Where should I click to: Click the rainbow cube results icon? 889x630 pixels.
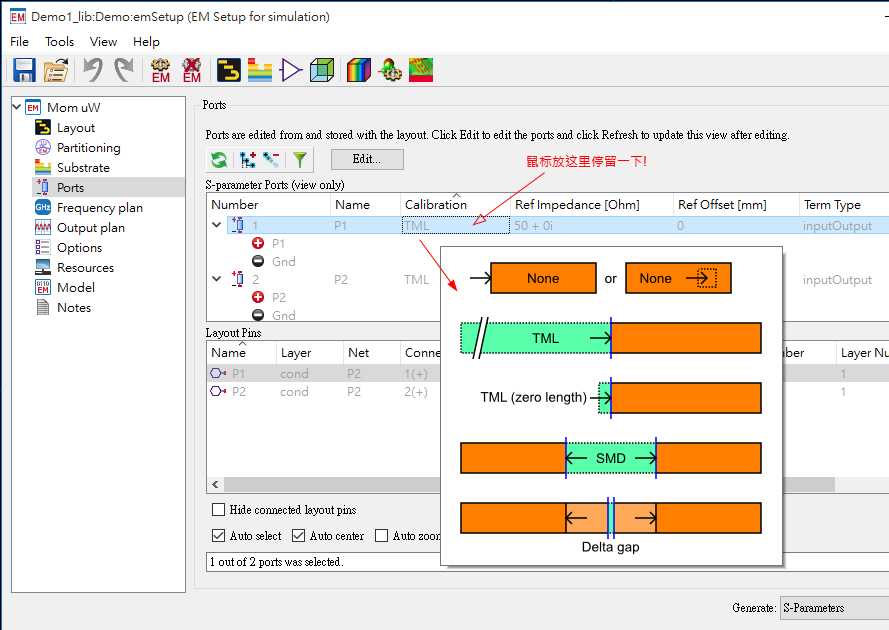(x=359, y=70)
